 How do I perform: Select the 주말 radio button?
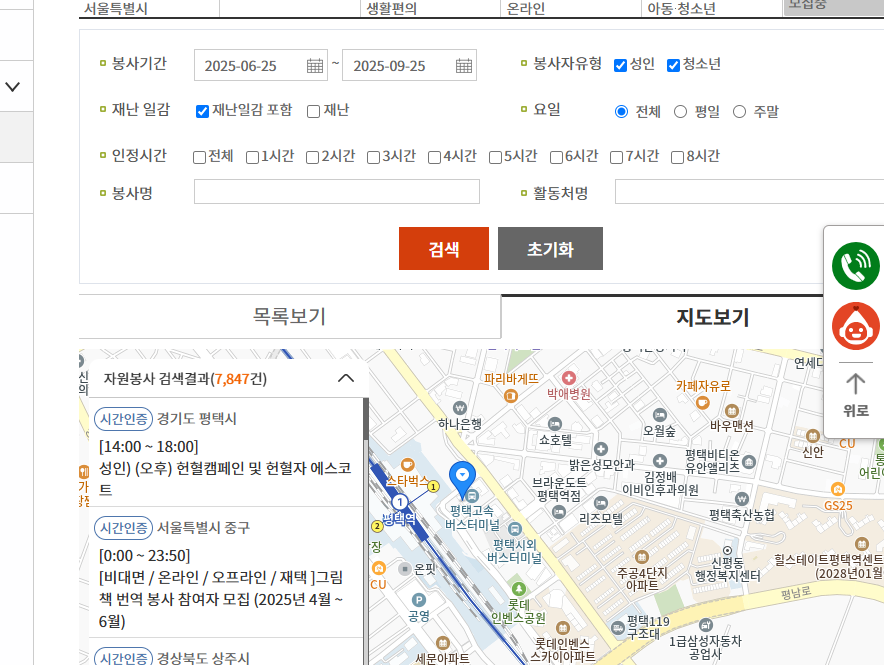point(739,111)
